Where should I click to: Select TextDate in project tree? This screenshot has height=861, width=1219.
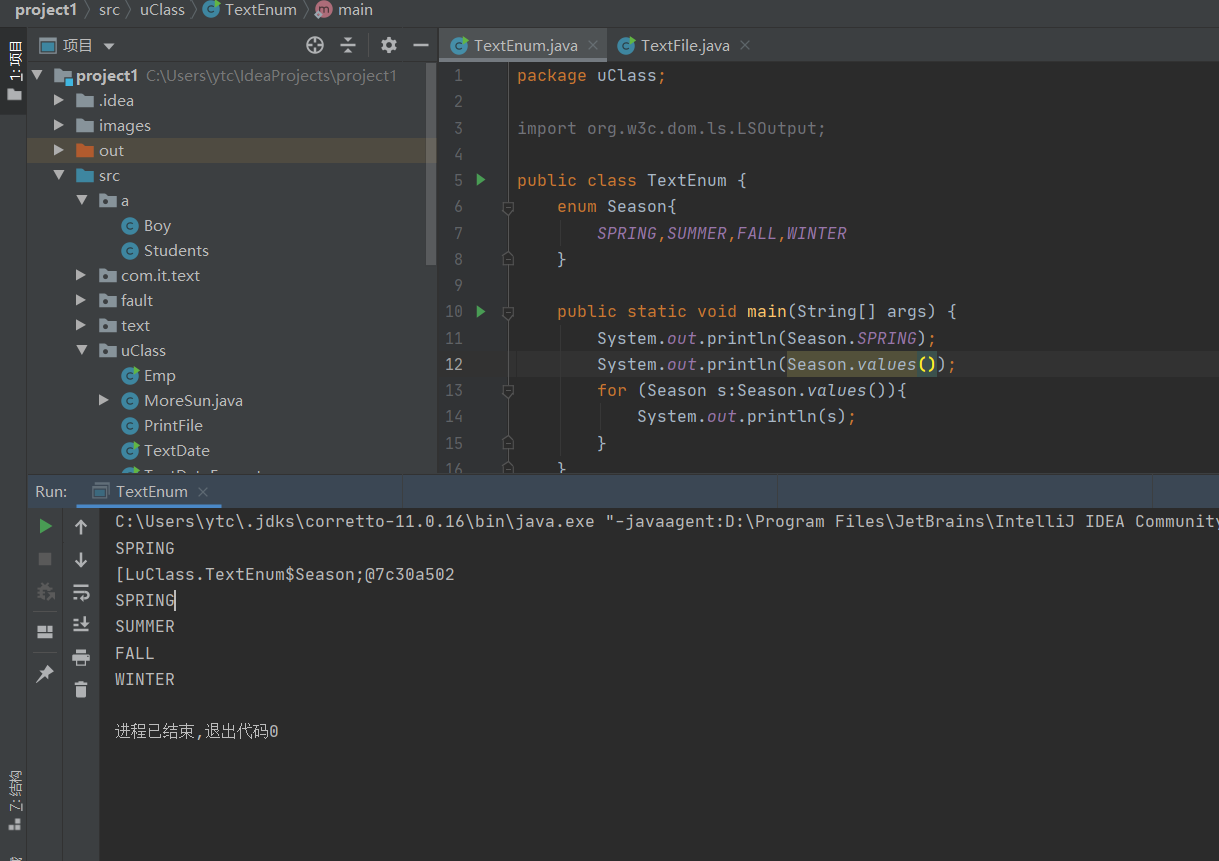tap(176, 450)
